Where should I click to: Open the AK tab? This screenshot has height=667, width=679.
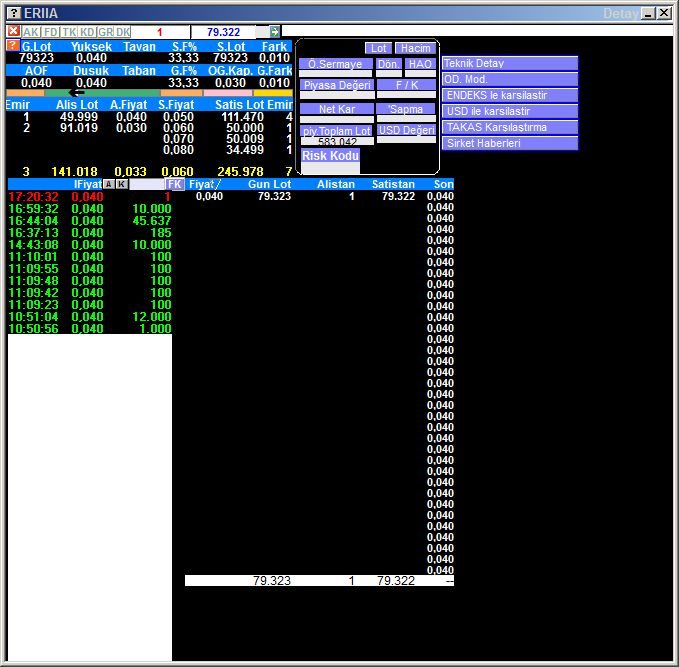[x=31, y=32]
